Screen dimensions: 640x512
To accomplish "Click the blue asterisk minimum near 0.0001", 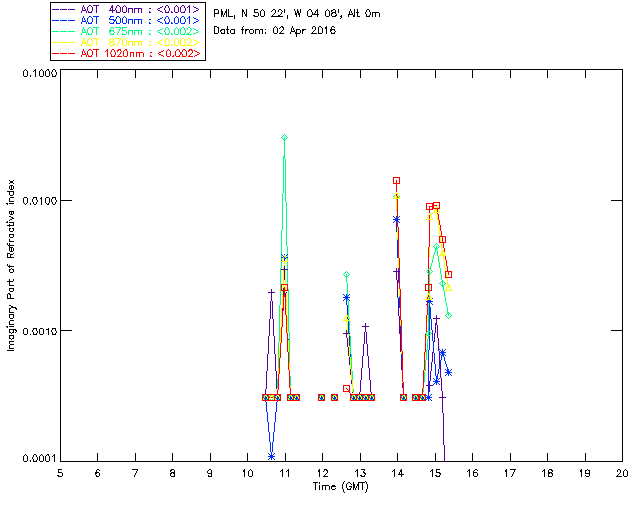I will [x=271, y=456].
